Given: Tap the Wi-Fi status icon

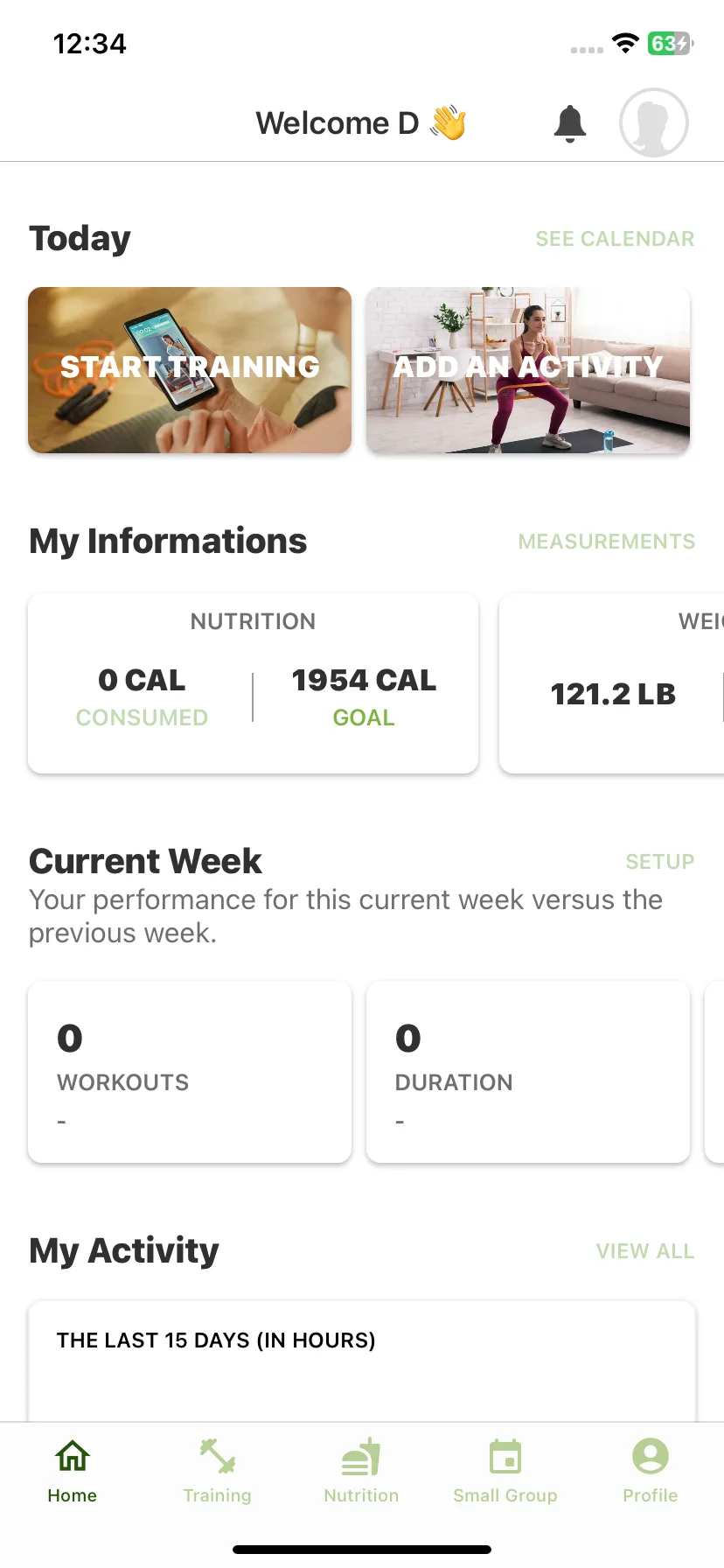Looking at the screenshot, I should pyautogui.click(x=625, y=43).
